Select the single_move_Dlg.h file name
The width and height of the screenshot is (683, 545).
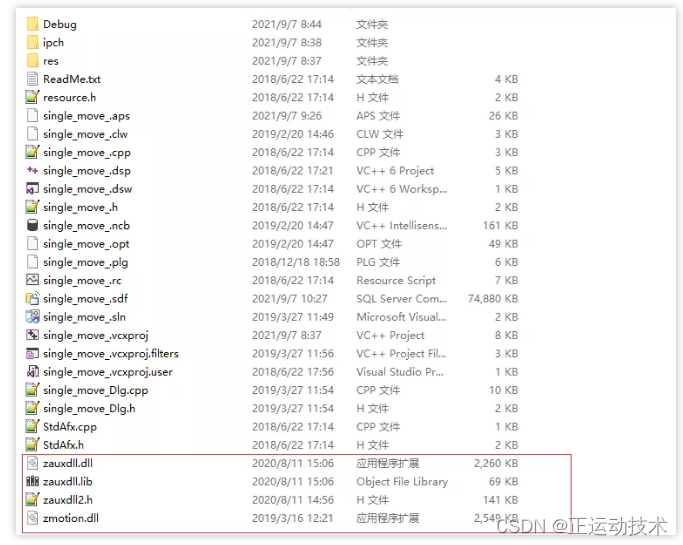[x=89, y=409]
